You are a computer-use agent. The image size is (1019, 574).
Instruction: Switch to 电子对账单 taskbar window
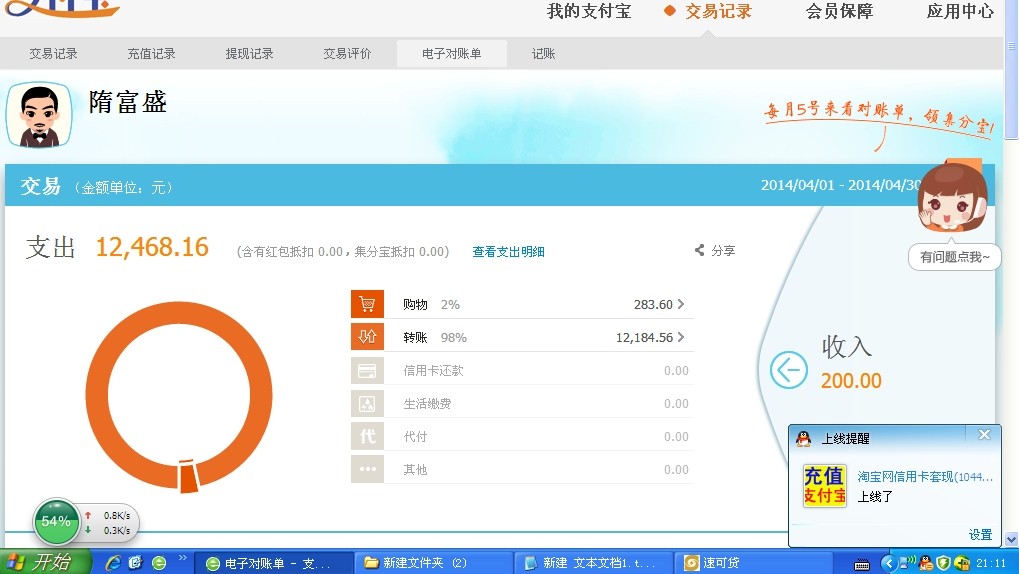click(x=274, y=563)
